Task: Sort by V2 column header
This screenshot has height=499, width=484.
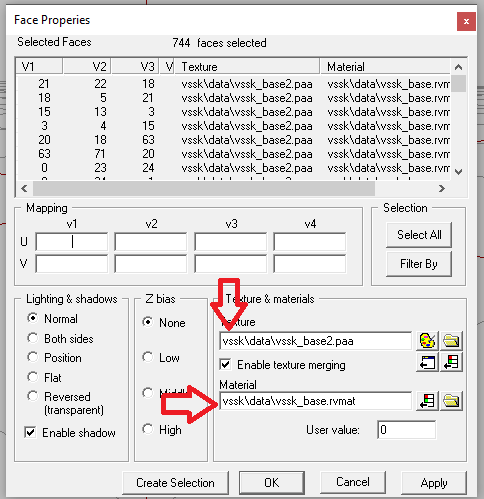Action: click(x=87, y=66)
